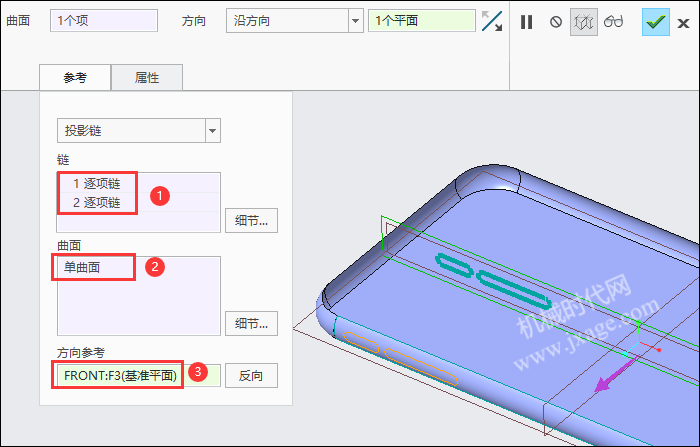
Task: Select the long orange slot sketch on side
Action: [x=421, y=367]
